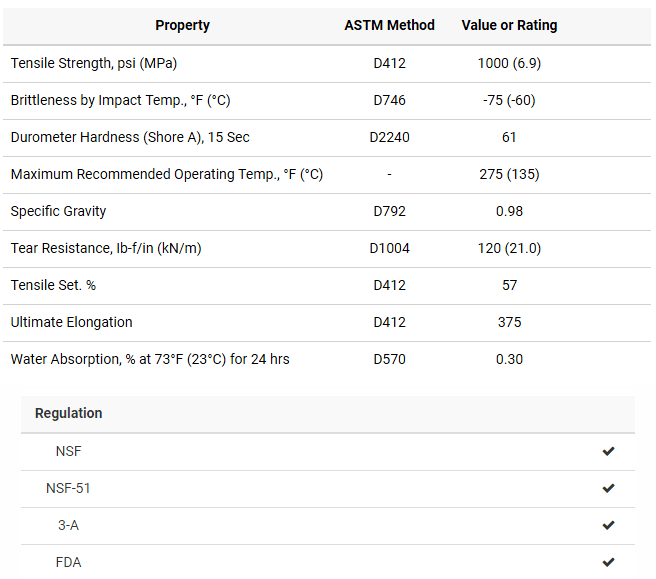The image size is (656, 579).
Task: Click the Water Absorption value 0.30
Action: (509, 359)
